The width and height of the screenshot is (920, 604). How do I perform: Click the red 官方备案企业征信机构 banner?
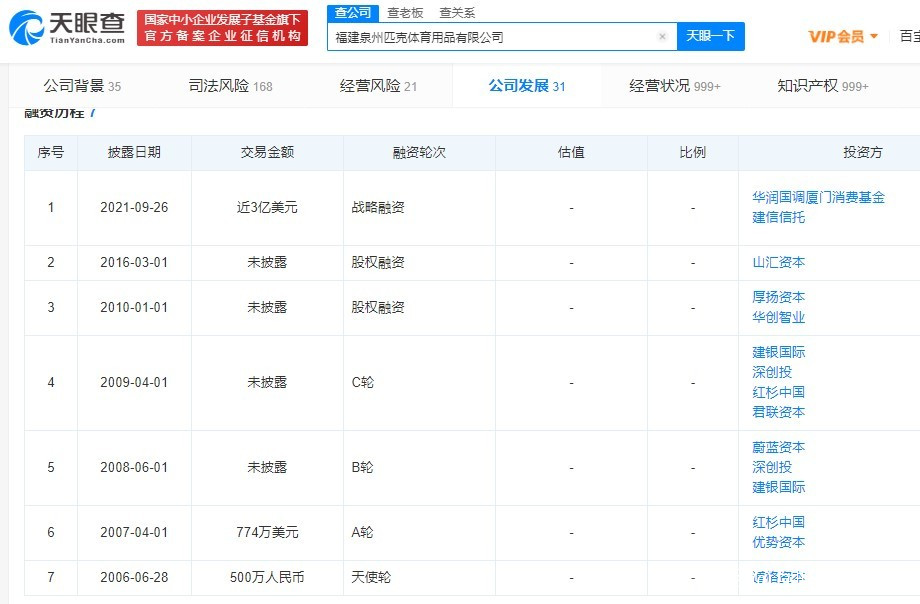pos(222,28)
